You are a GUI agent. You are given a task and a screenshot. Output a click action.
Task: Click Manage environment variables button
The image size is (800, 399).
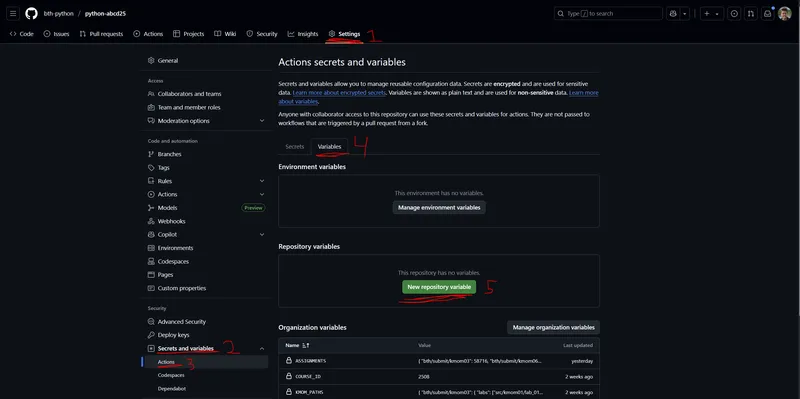pyautogui.click(x=439, y=208)
